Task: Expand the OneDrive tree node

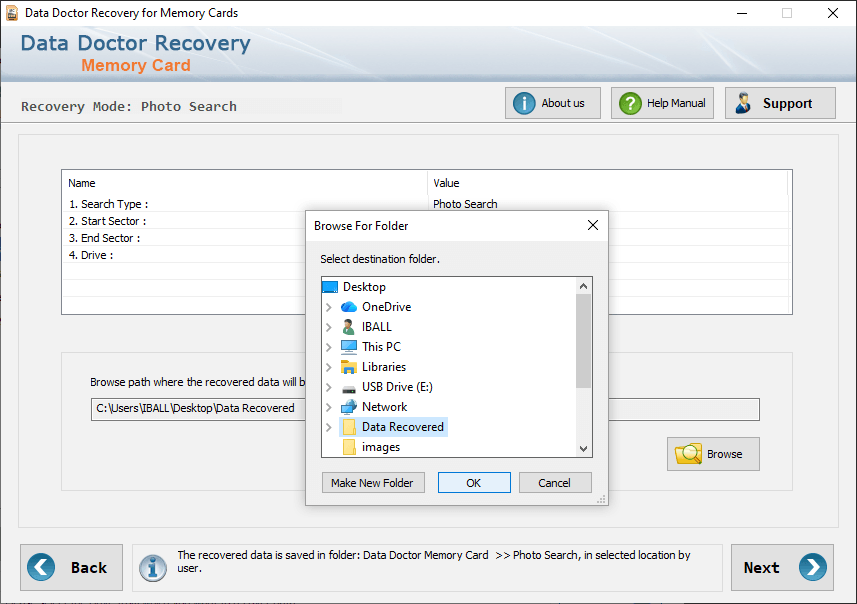Action: tap(328, 307)
